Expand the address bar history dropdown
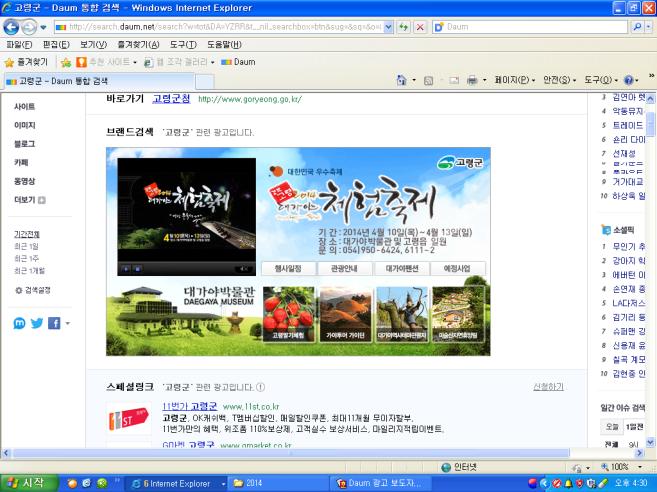This screenshot has height=492, width=657. [x=388, y=27]
